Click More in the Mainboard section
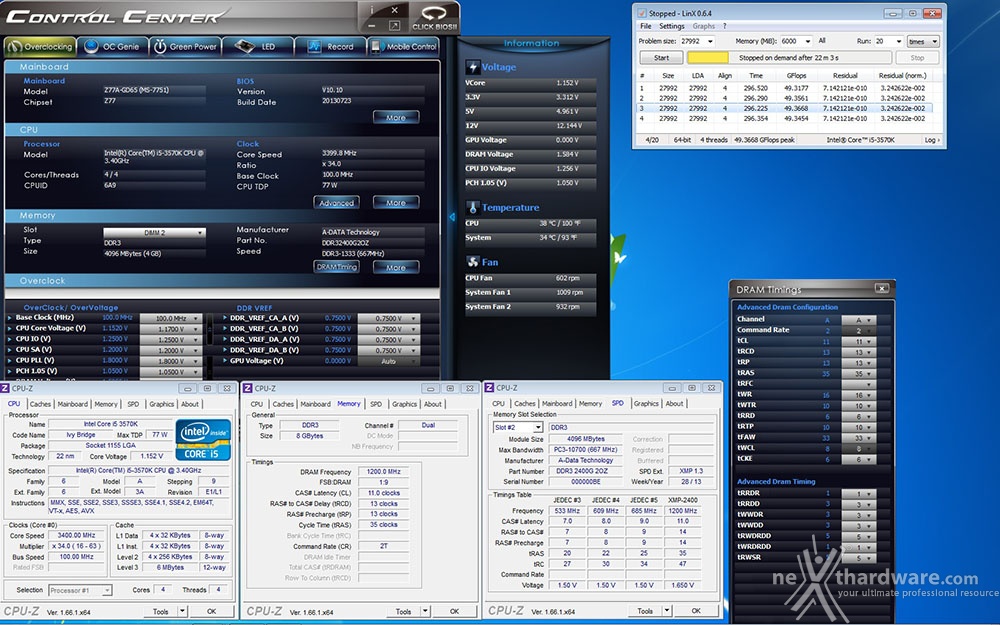1000x625 pixels. click(395, 117)
